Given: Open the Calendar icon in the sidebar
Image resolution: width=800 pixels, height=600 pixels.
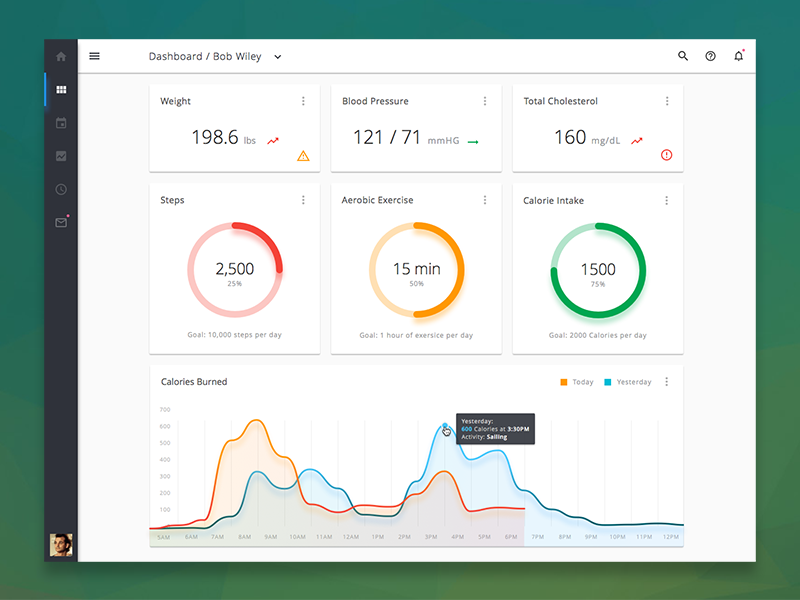Looking at the screenshot, I should point(61,122).
